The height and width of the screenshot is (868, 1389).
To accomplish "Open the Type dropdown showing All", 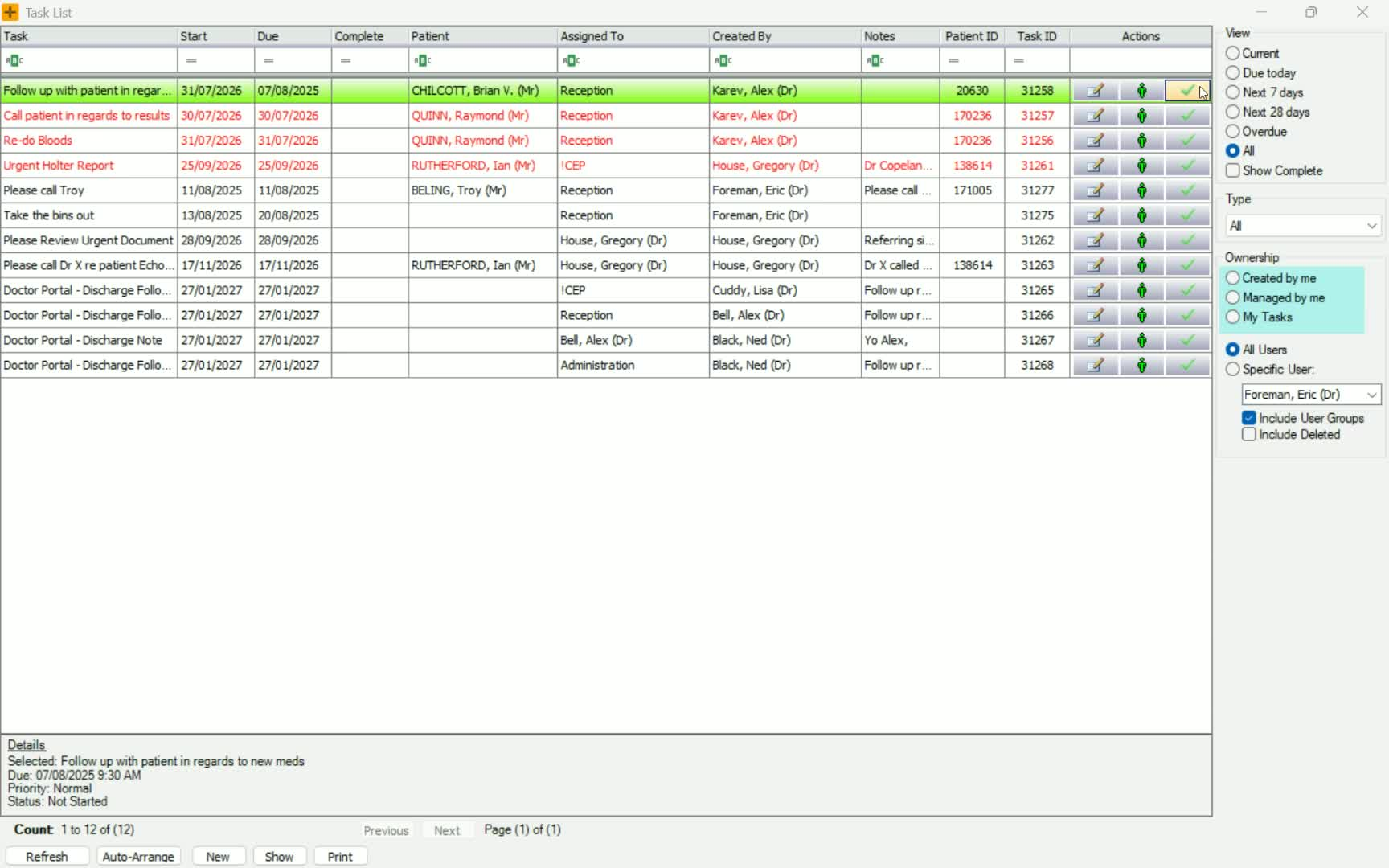I will [x=1302, y=226].
